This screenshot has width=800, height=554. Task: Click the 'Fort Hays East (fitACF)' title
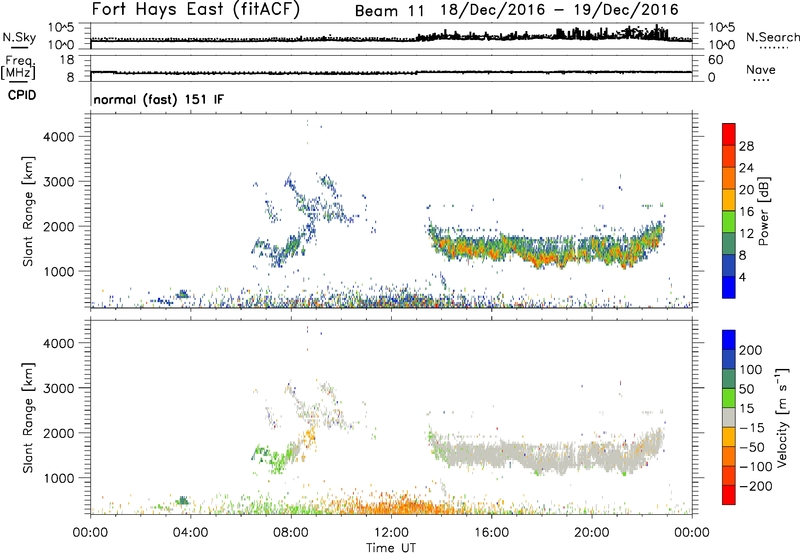pyautogui.click(x=196, y=9)
